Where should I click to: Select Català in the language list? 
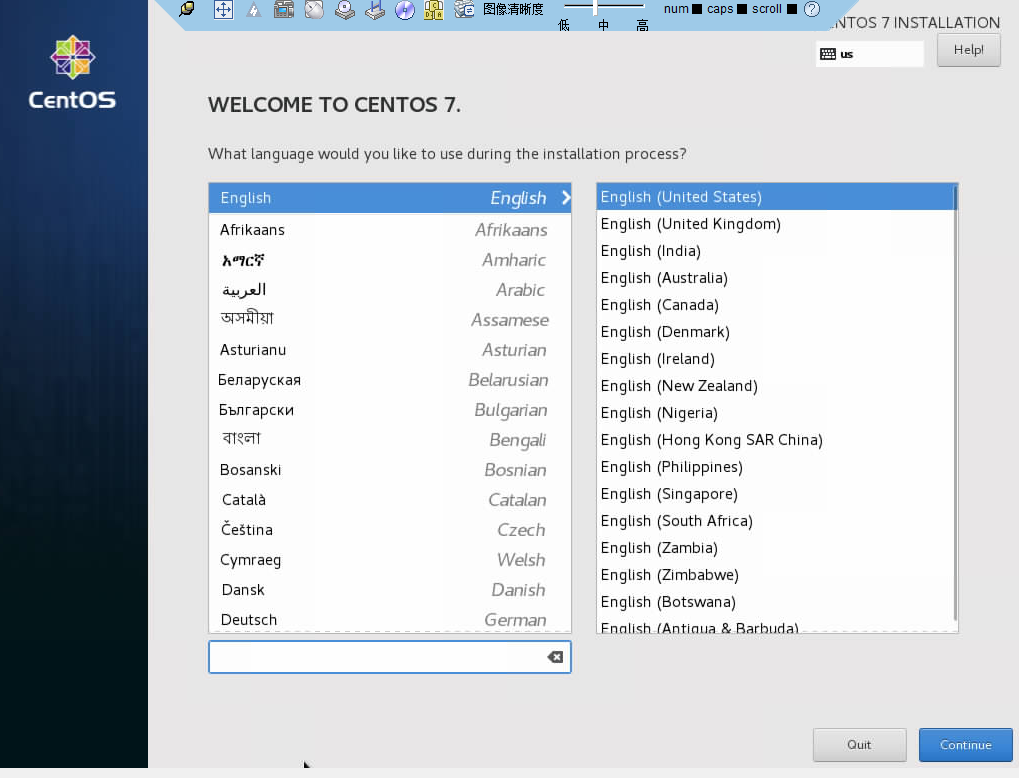[x=390, y=500]
